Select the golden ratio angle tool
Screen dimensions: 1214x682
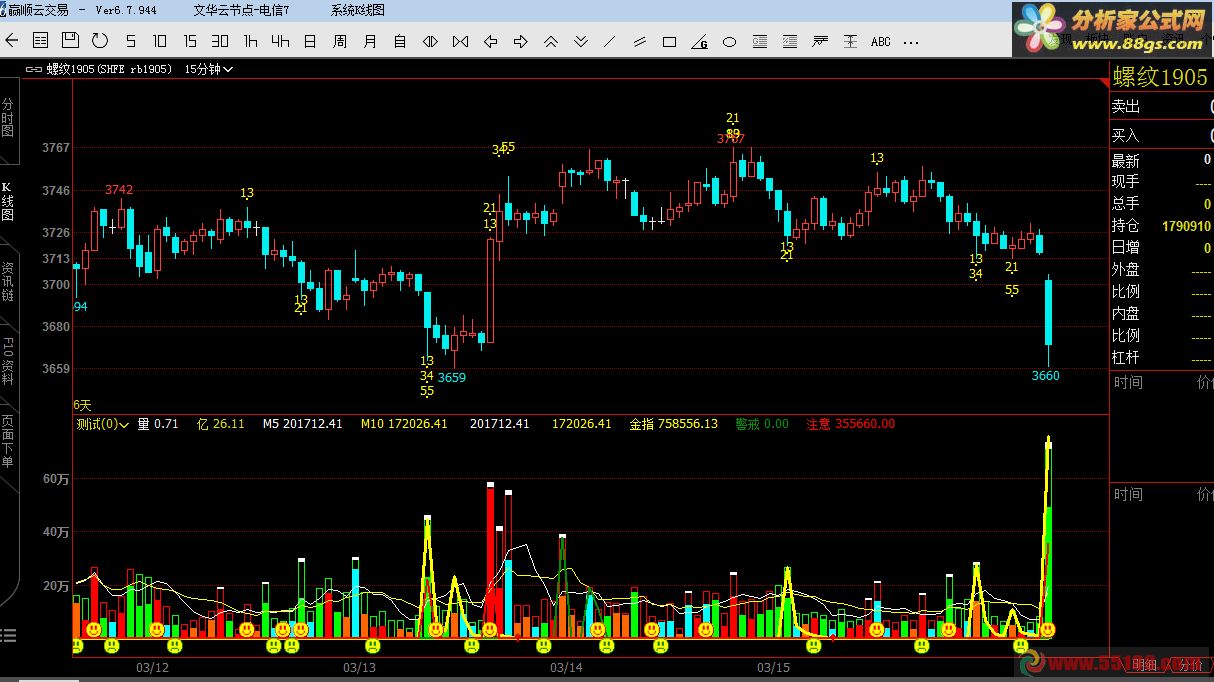700,41
